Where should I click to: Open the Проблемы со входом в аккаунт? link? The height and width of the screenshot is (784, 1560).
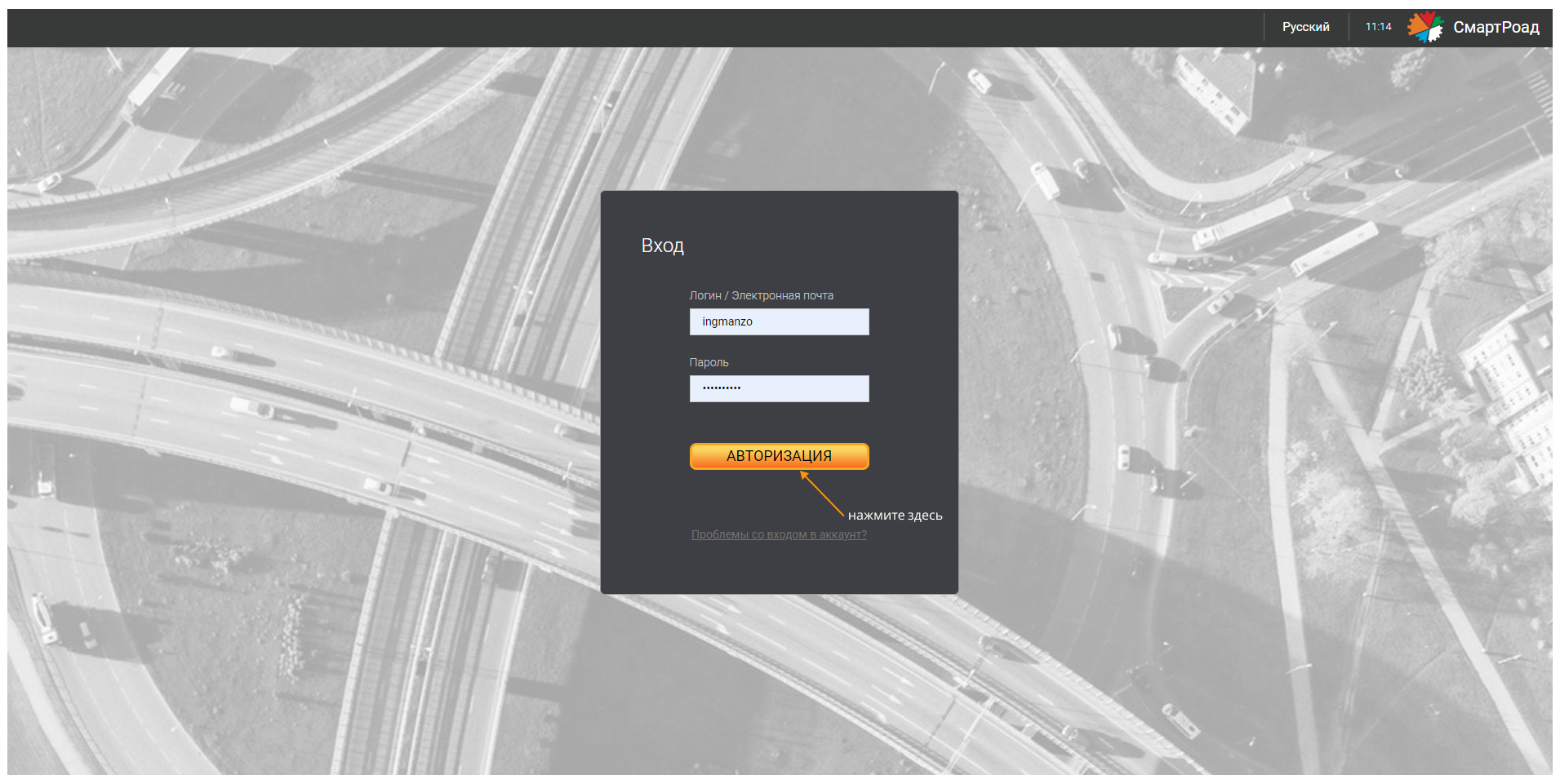click(x=779, y=534)
